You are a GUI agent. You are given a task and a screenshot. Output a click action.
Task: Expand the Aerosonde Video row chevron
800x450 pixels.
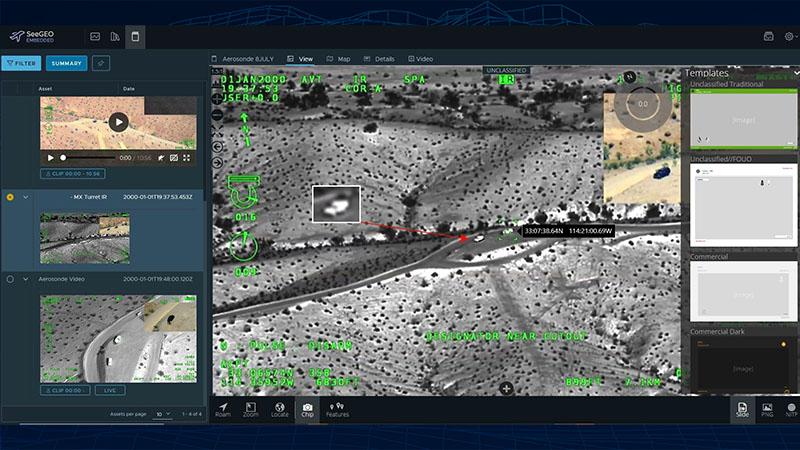coord(26,279)
